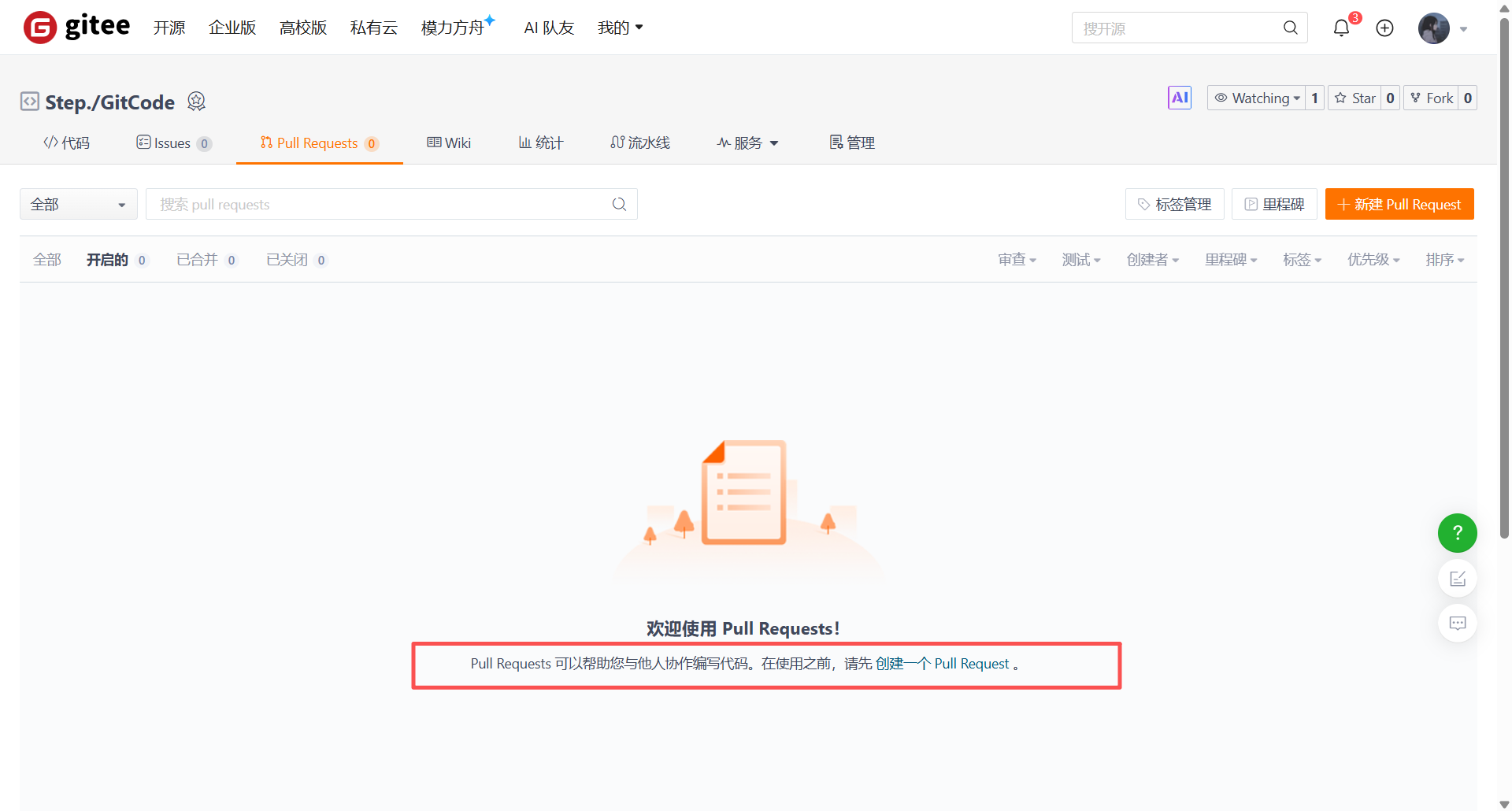Screen dimensions: 1512x811
Task: Open the notifications bell
Action: (1341, 28)
